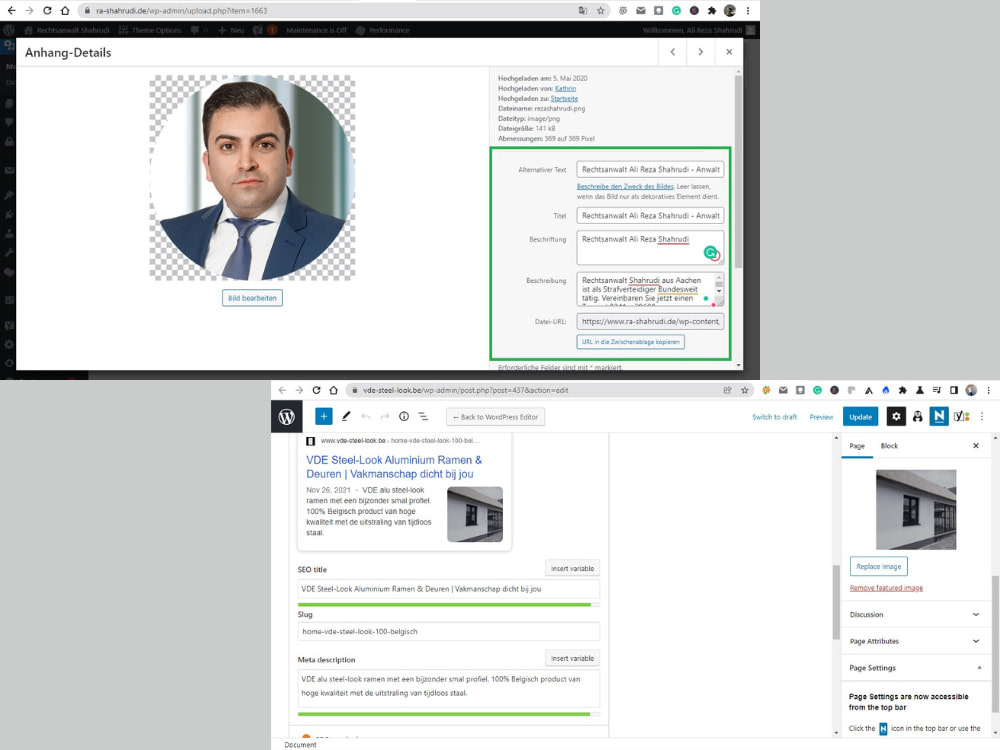Viewport: 1000px width, 750px height.
Task: Collapse the Page Settings panel
Action: 914,668
